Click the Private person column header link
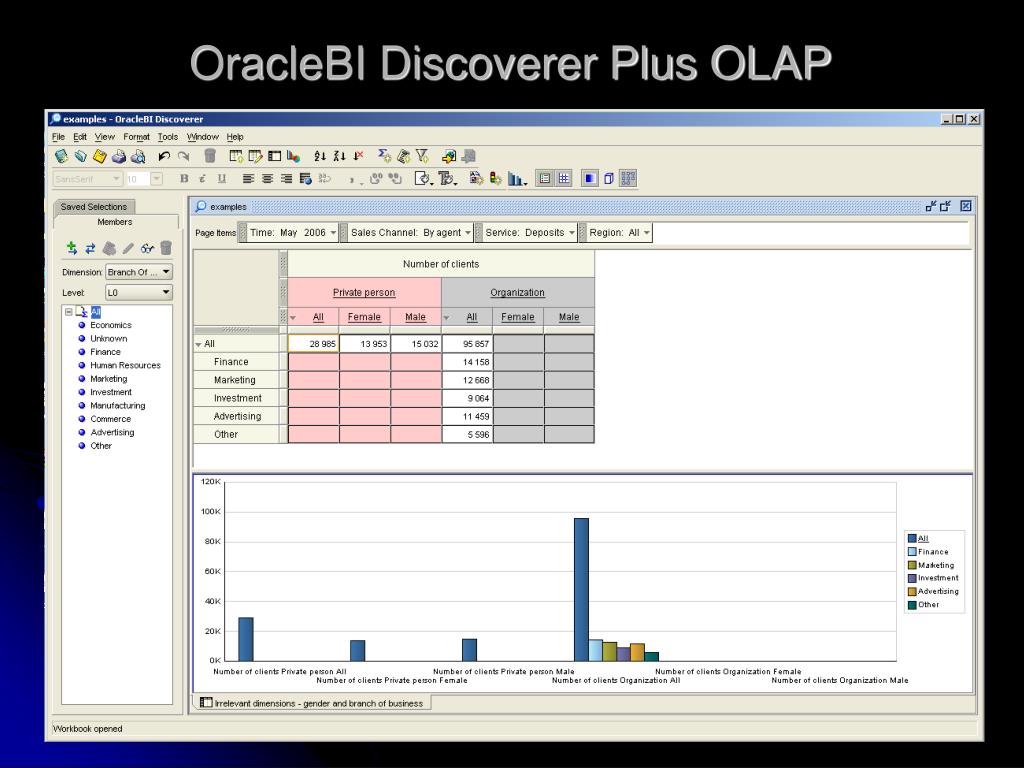 click(364, 293)
